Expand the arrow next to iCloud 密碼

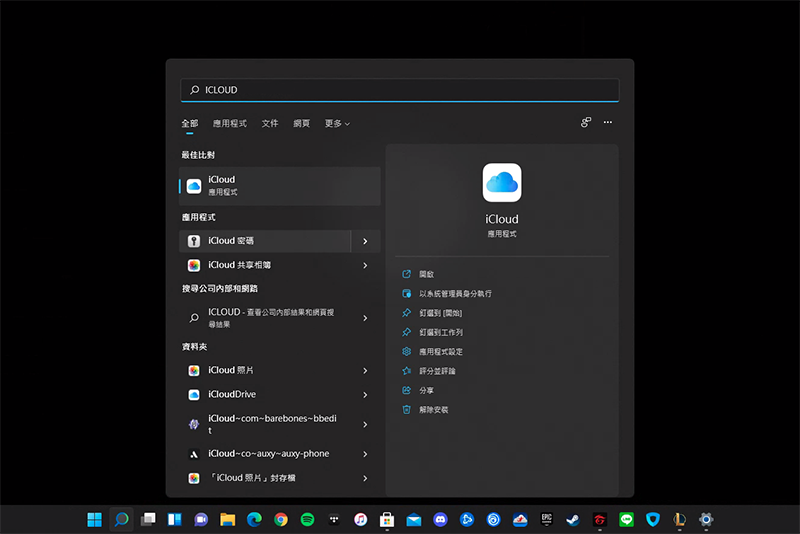tap(365, 241)
